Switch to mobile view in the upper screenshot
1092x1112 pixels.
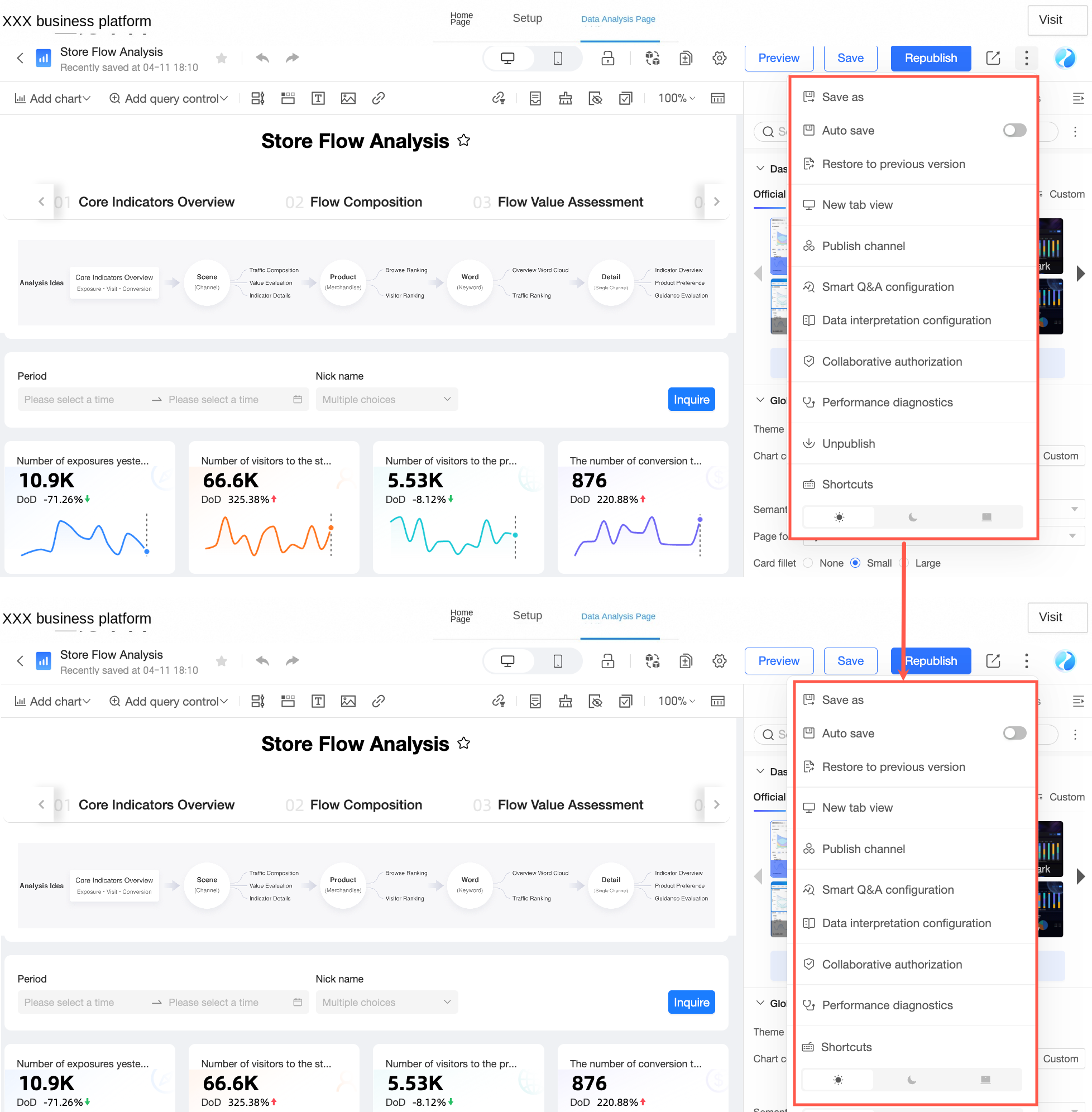[x=558, y=58]
